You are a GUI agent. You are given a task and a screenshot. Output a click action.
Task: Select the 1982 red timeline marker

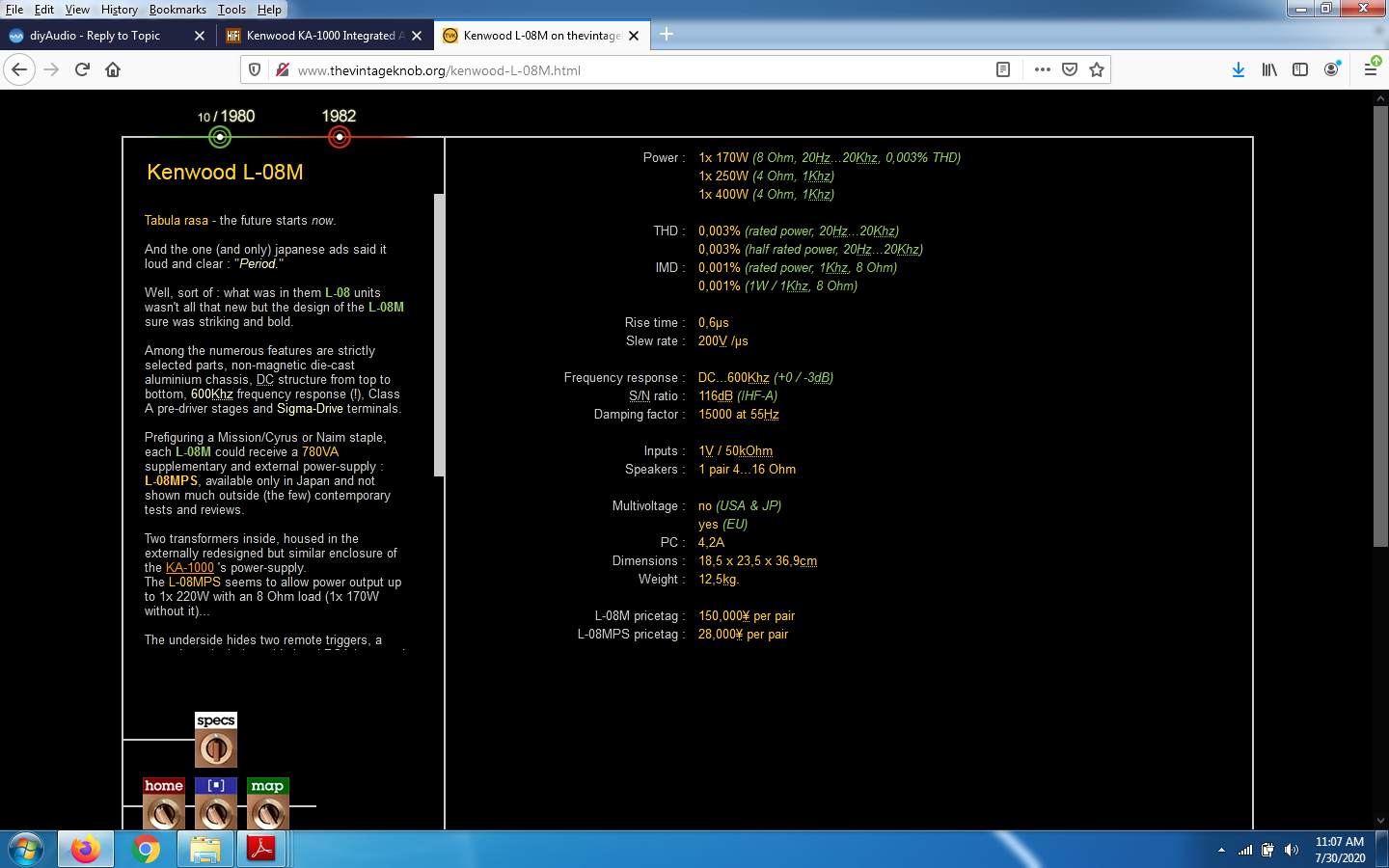tap(340, 137)
